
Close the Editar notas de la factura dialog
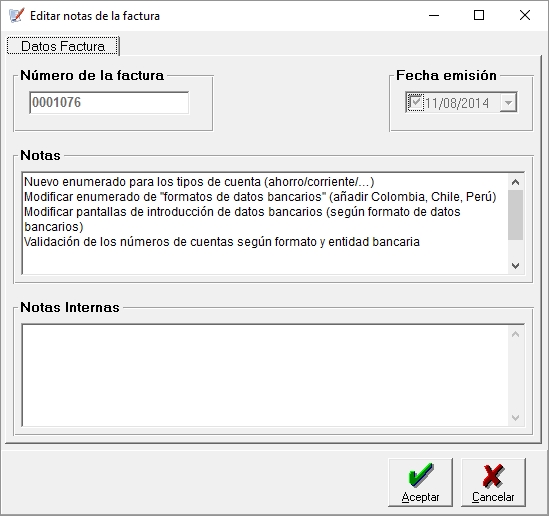(525, 15)
